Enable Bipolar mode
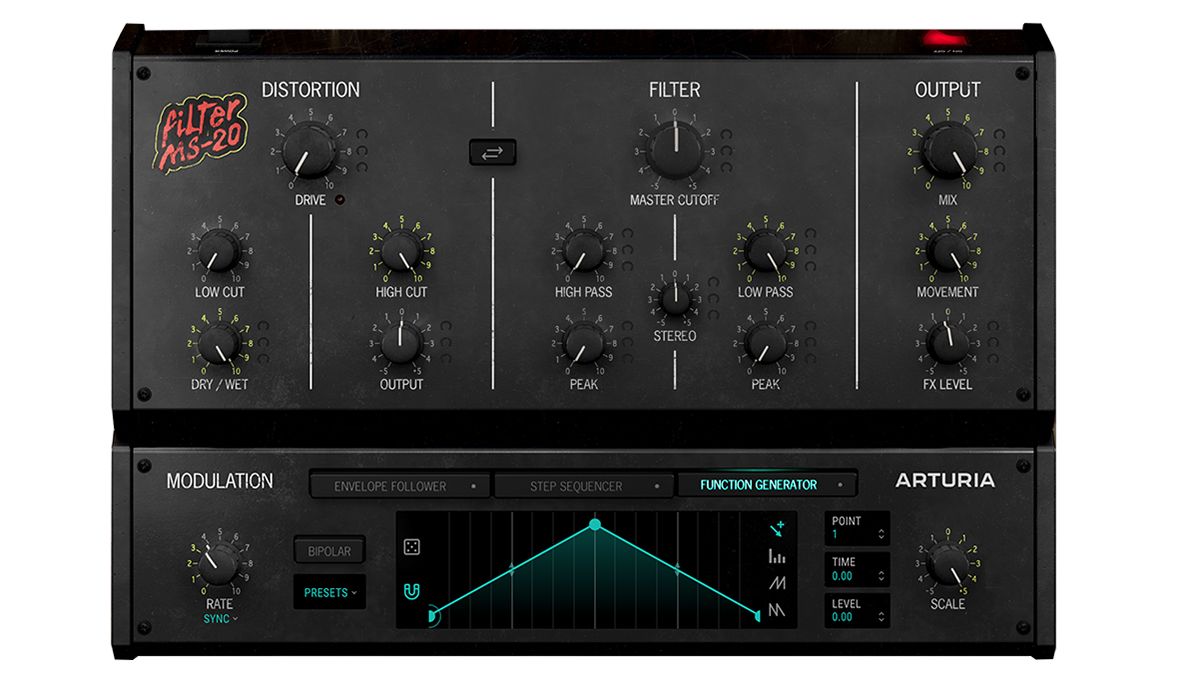The image size is (1200, 675). (330, 550)
